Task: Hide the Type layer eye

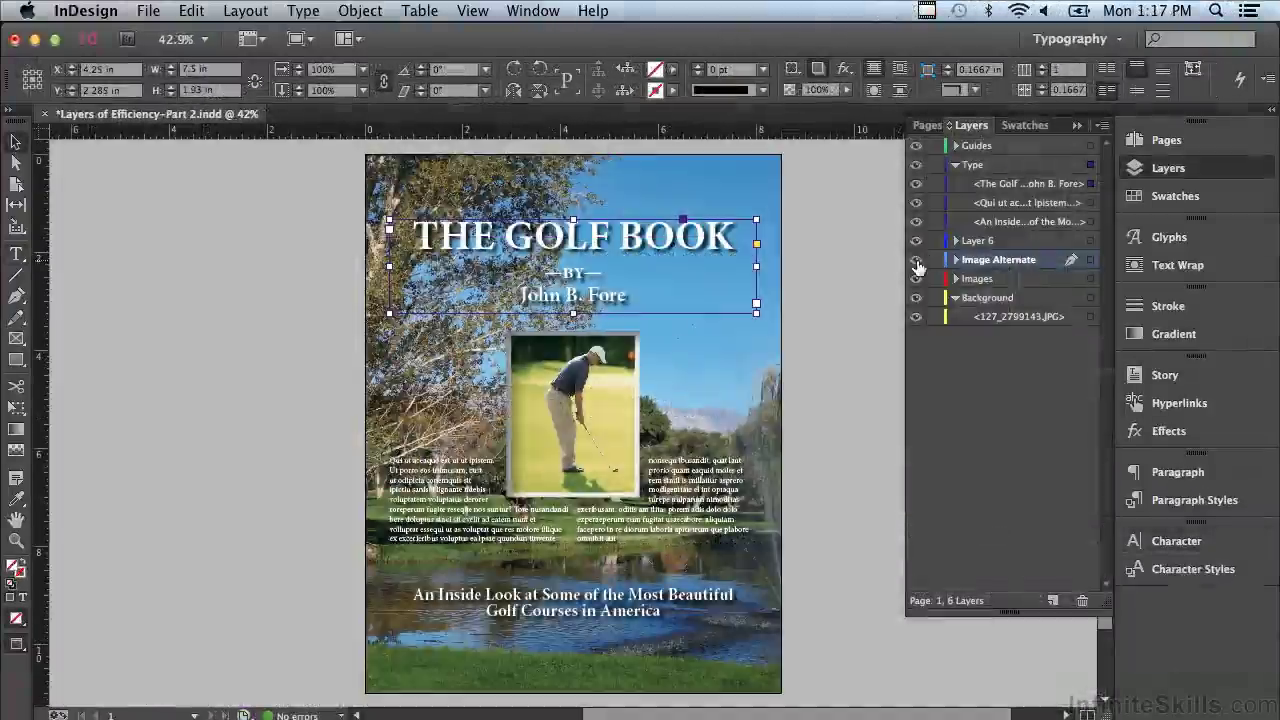Action: pyautogui.click(x=916, y=165)
